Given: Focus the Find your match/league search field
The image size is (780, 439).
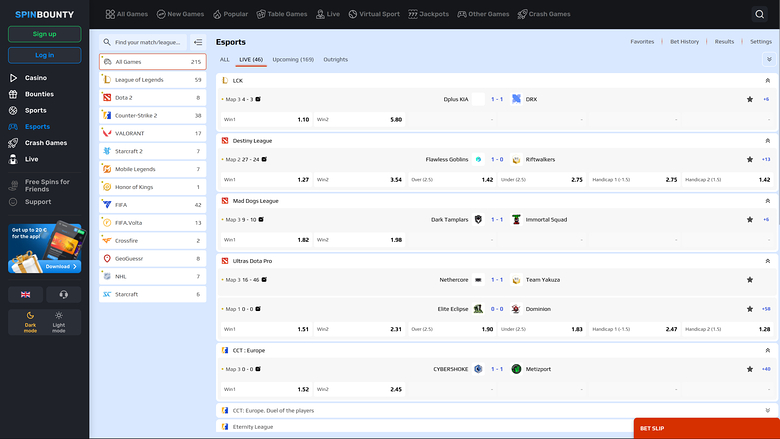Looking at the screenshot, I should point(143,42).
